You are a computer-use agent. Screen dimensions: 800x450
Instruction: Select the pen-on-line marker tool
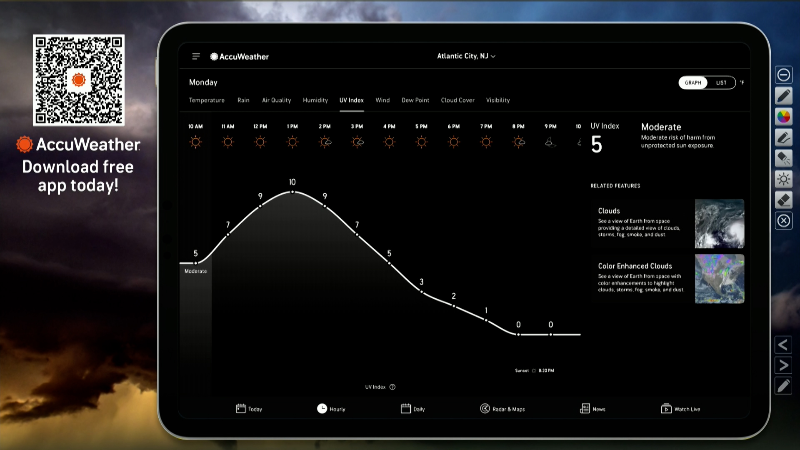tap(784, 138)
